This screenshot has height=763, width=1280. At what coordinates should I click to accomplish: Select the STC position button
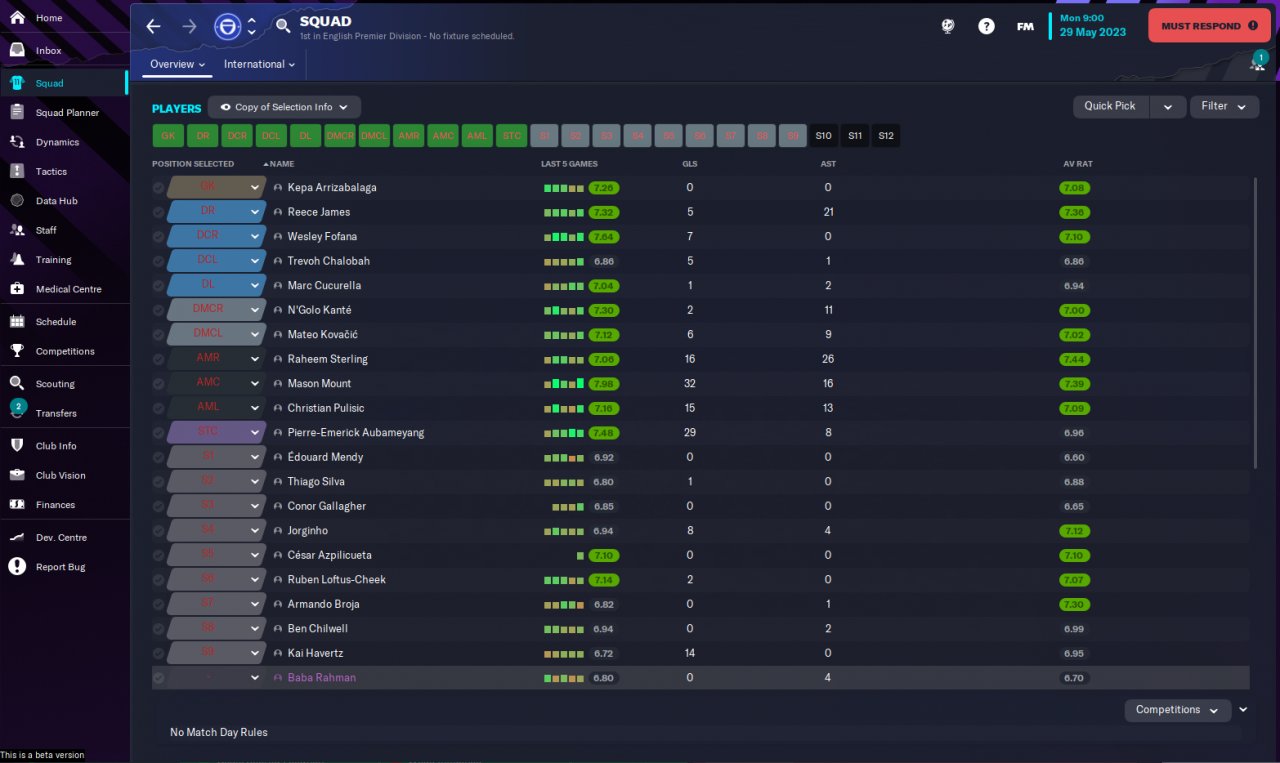(x=512, y=136)
